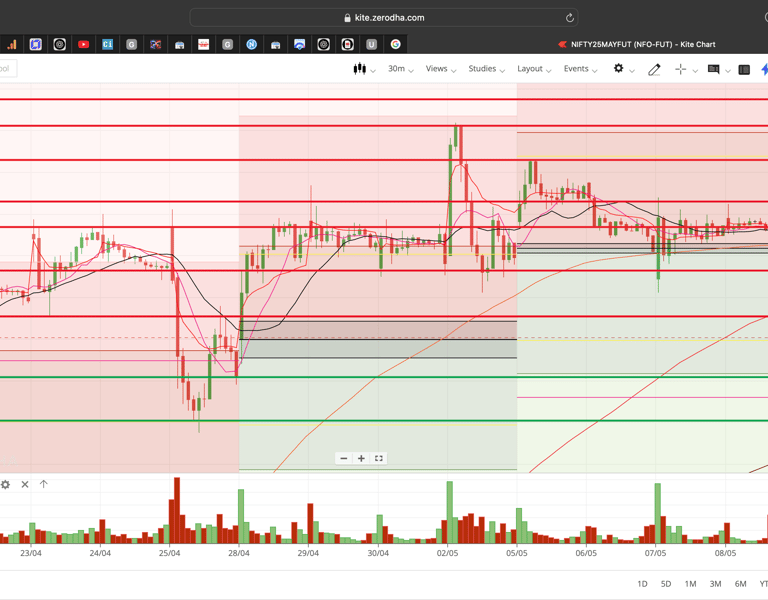Viewport: 768px width, 600px height.
Task: Click the 08/05 date label
Action: [x=725, y=553]
